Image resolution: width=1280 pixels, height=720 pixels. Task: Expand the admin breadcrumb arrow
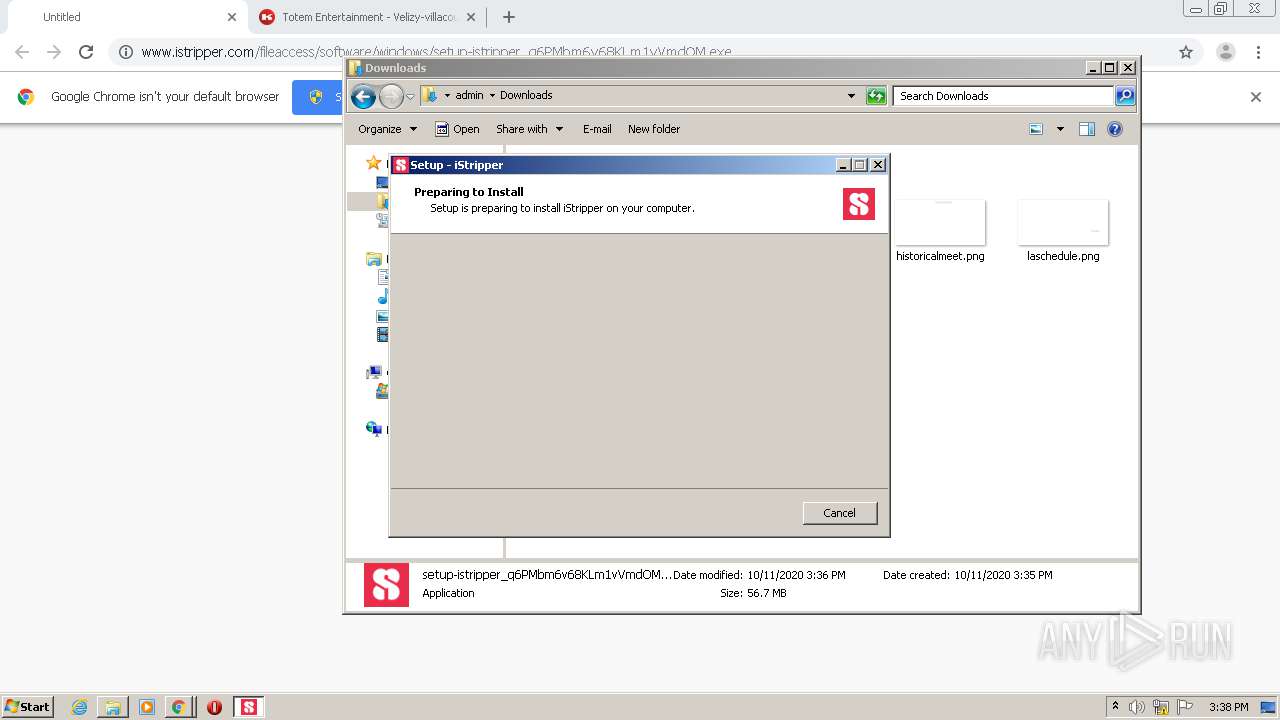coord(447,96)
